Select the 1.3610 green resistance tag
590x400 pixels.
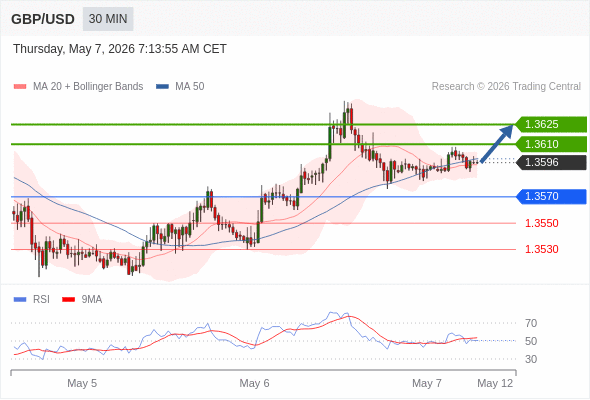pyautogui.click(x=551, y=144)
